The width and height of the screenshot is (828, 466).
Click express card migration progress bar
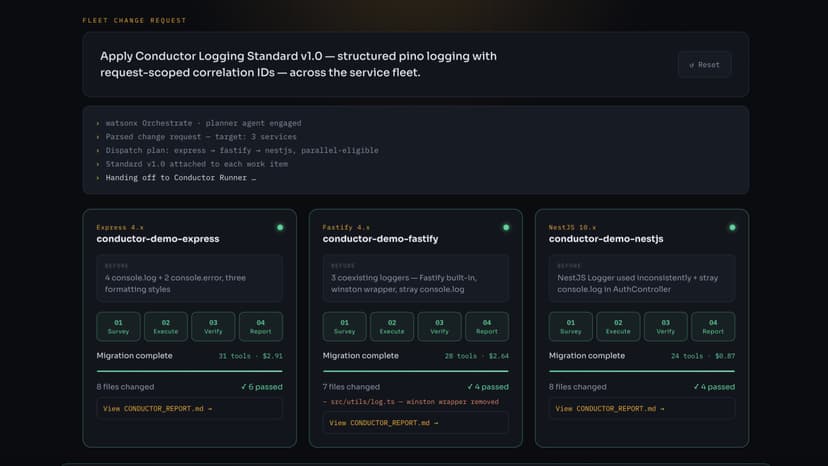click(x=189, y=371)
